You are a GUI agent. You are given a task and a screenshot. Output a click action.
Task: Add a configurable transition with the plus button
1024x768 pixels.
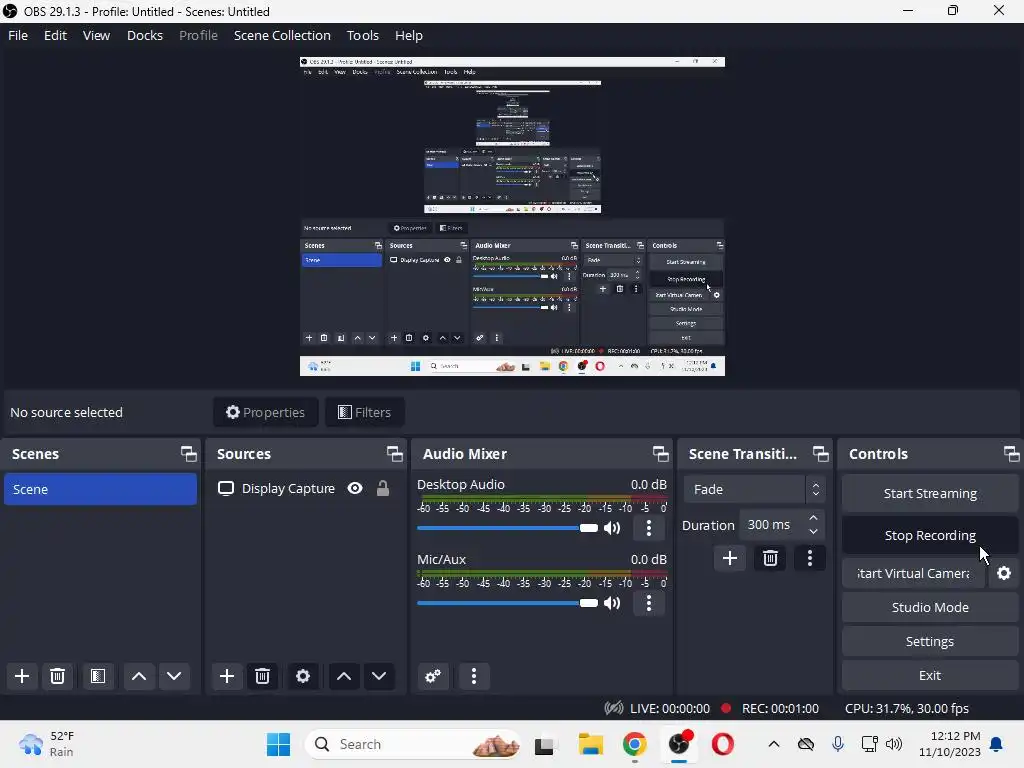coord(730,558)
